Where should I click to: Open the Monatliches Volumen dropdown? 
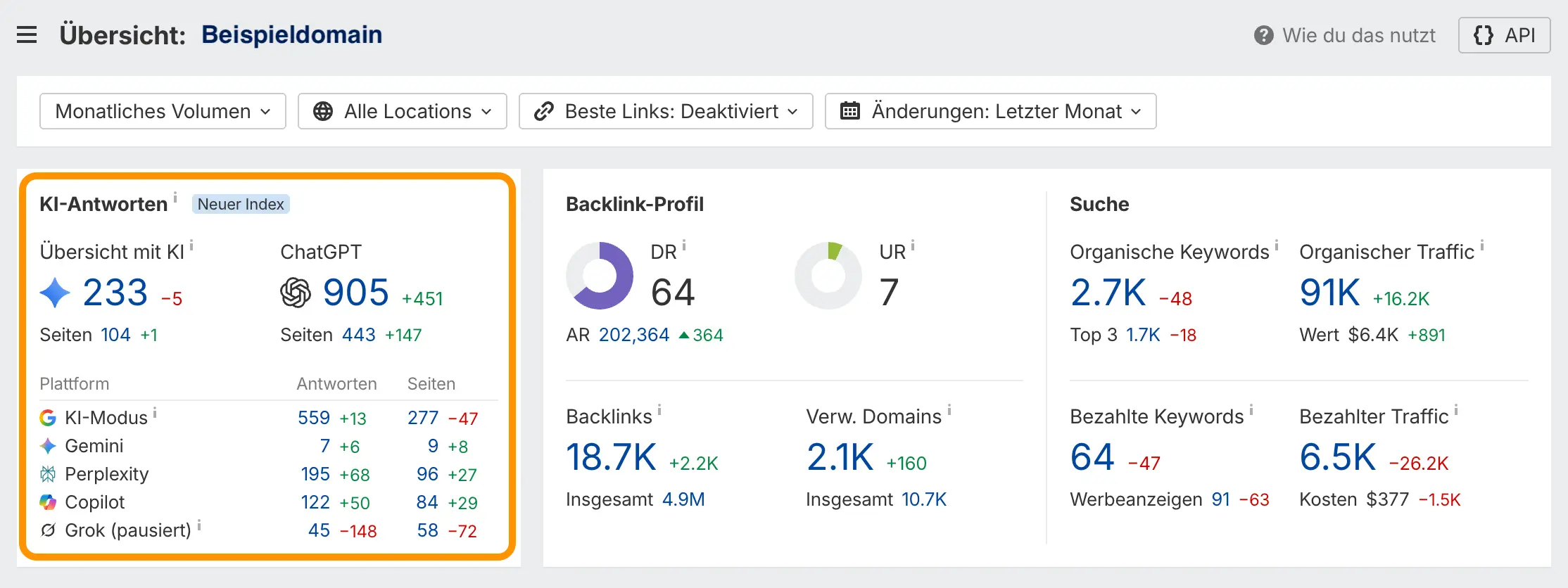tap(163, 111)
